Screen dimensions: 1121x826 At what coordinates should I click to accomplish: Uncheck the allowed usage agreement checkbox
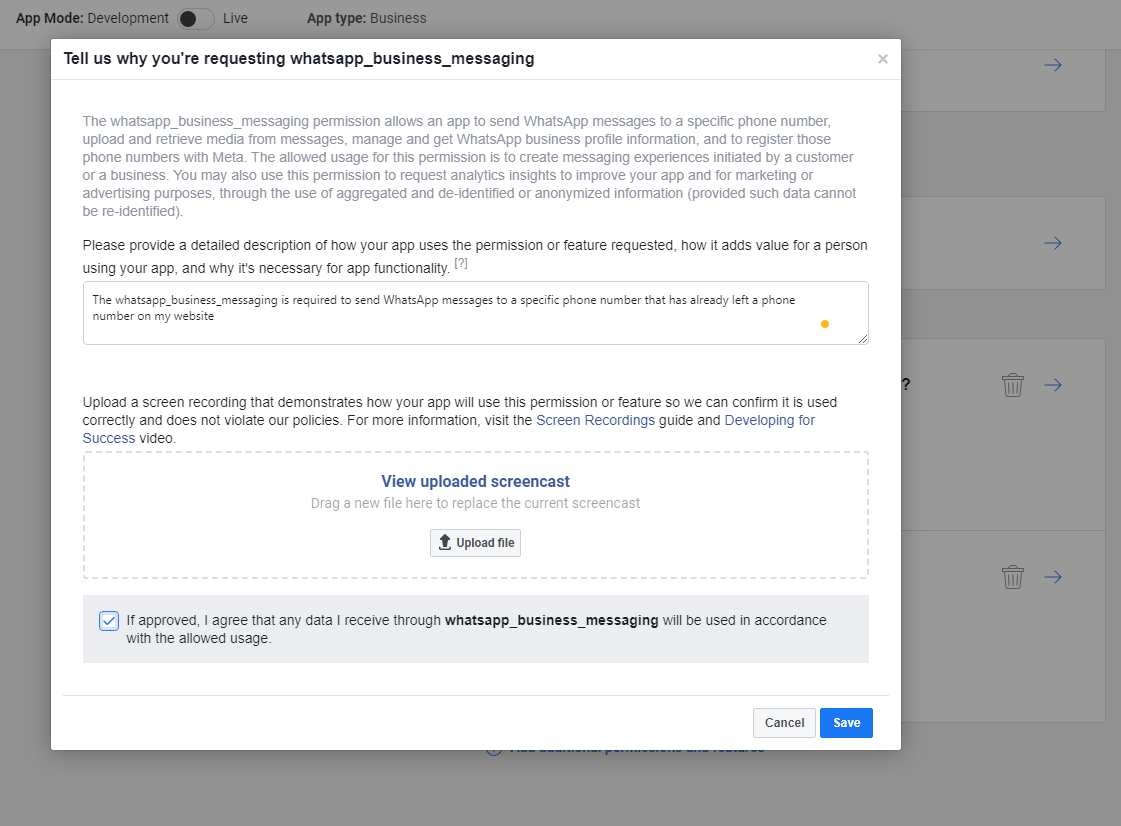[x=109, y=621]
